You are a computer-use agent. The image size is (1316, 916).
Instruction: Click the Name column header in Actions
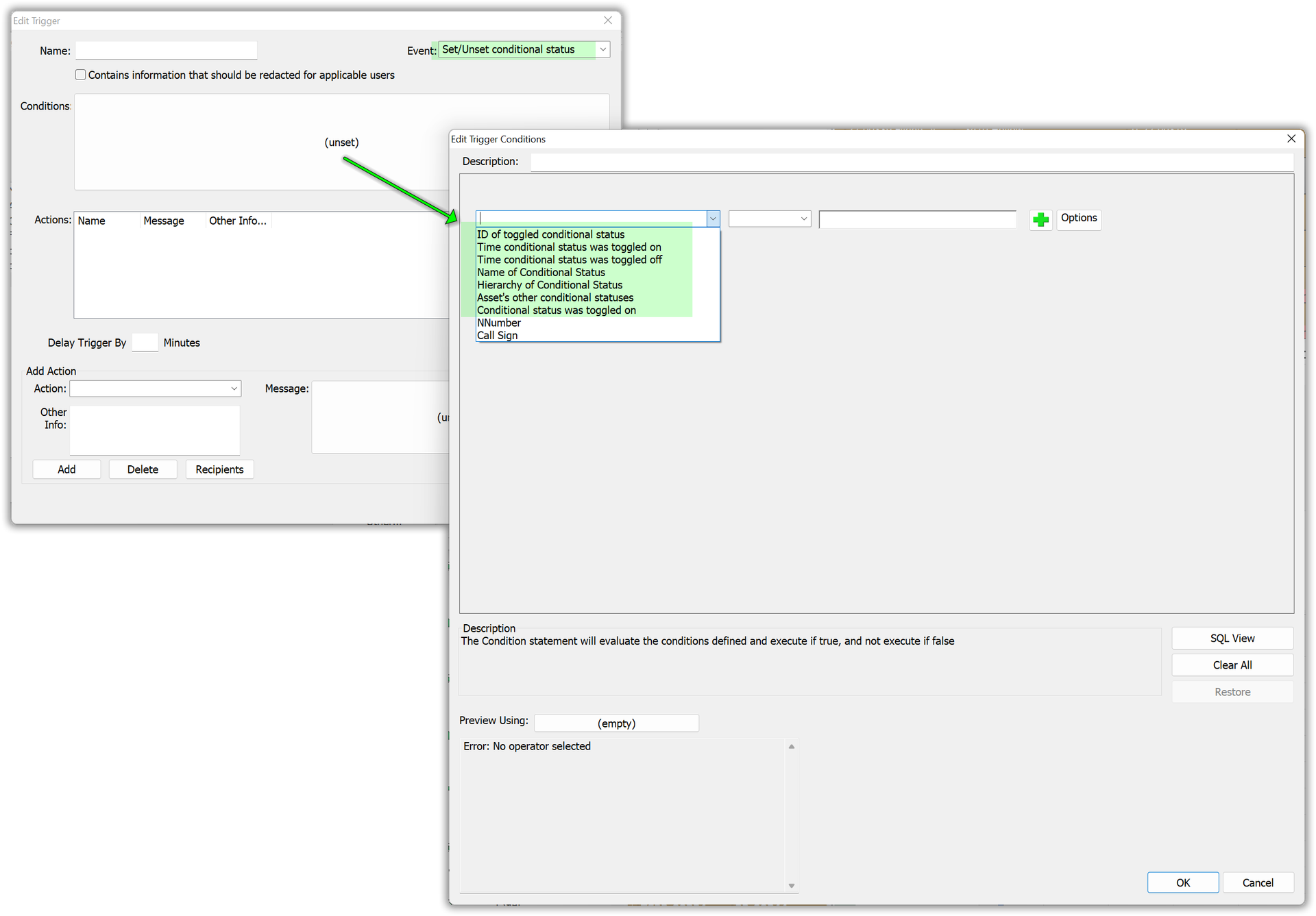pos(106,221)
